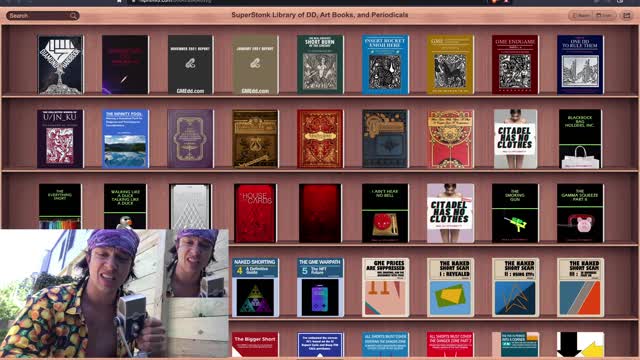Open The Bigger Short red book
Viewport: 640px width, 360px height.
255,344
